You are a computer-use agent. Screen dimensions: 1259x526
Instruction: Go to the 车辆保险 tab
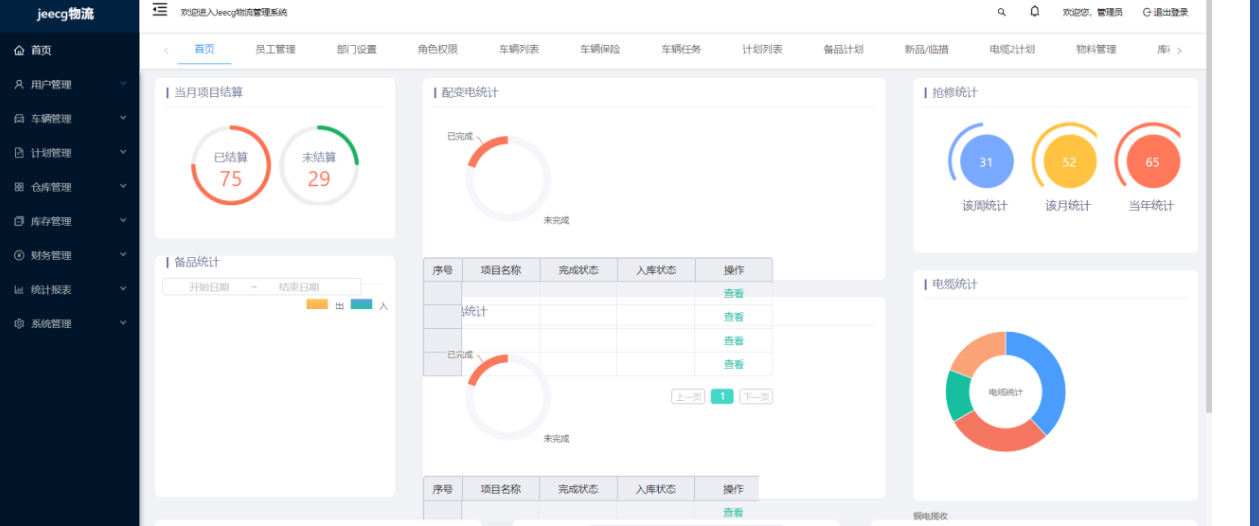pyautogui.click(x=600, y=49)
